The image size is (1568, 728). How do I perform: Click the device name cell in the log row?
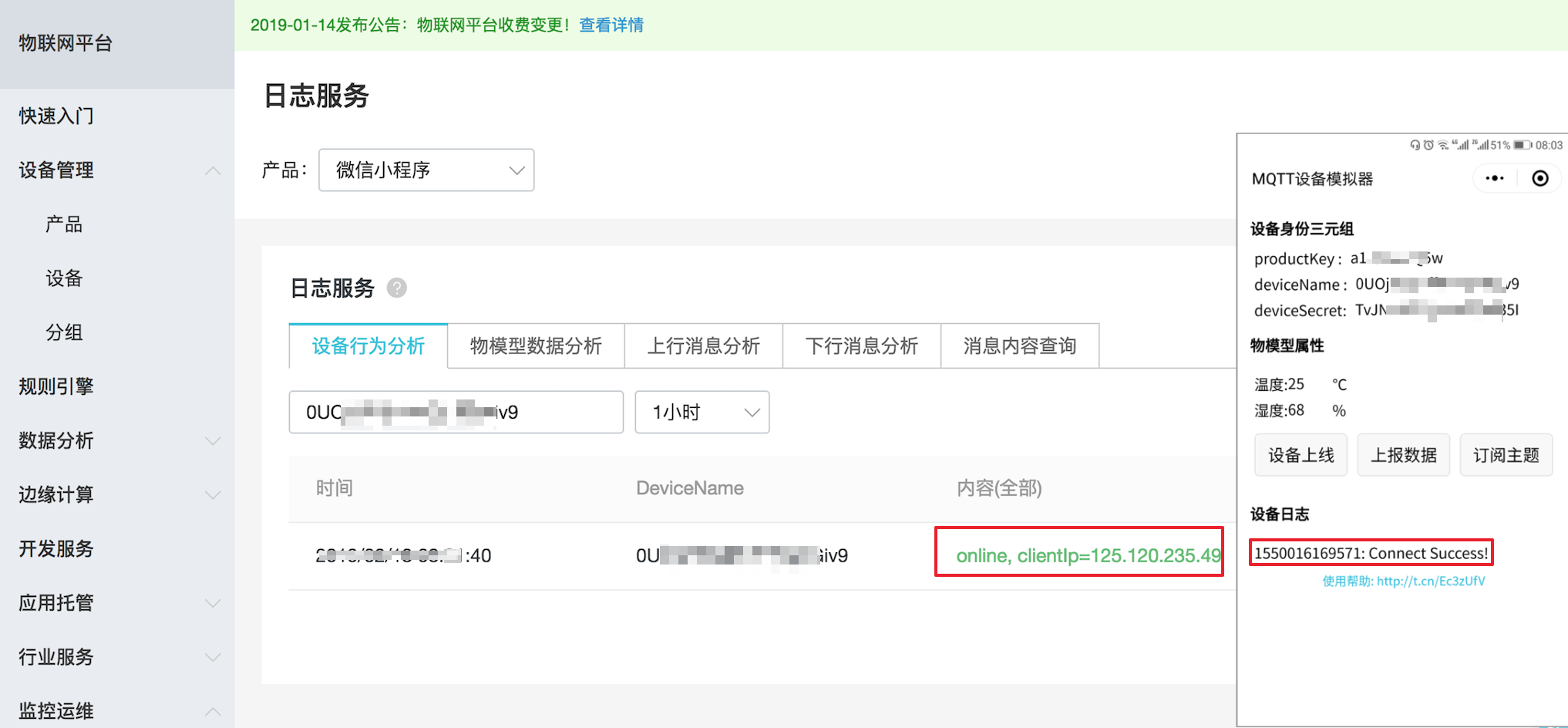[742, 555]
